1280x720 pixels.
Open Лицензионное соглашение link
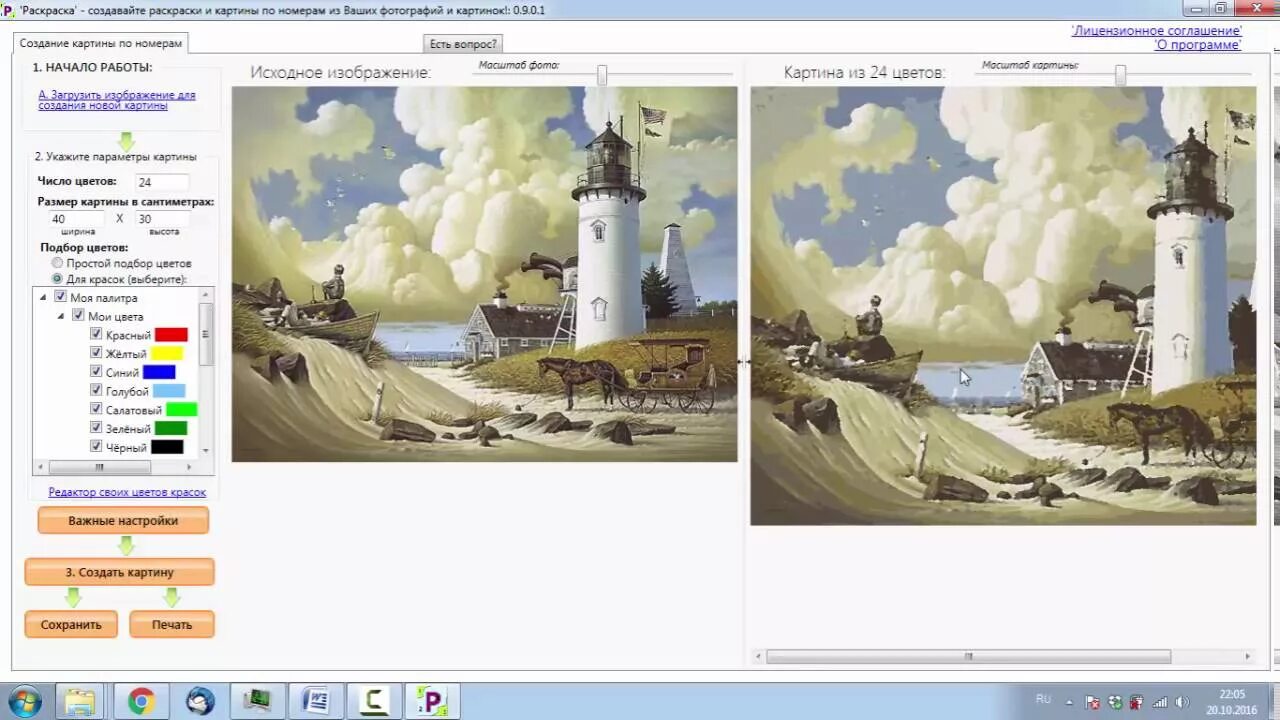pyautogui.click(x=1156, y=31)
